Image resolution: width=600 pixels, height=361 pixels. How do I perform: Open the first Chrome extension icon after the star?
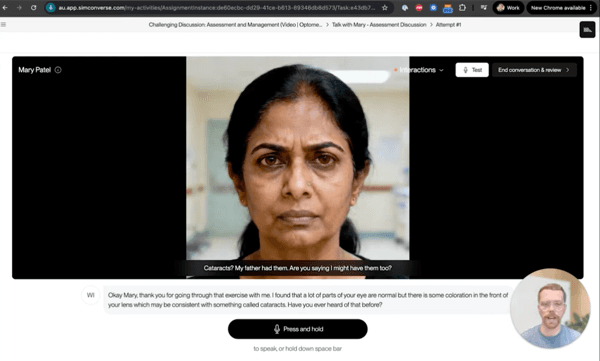coord(405,8)
